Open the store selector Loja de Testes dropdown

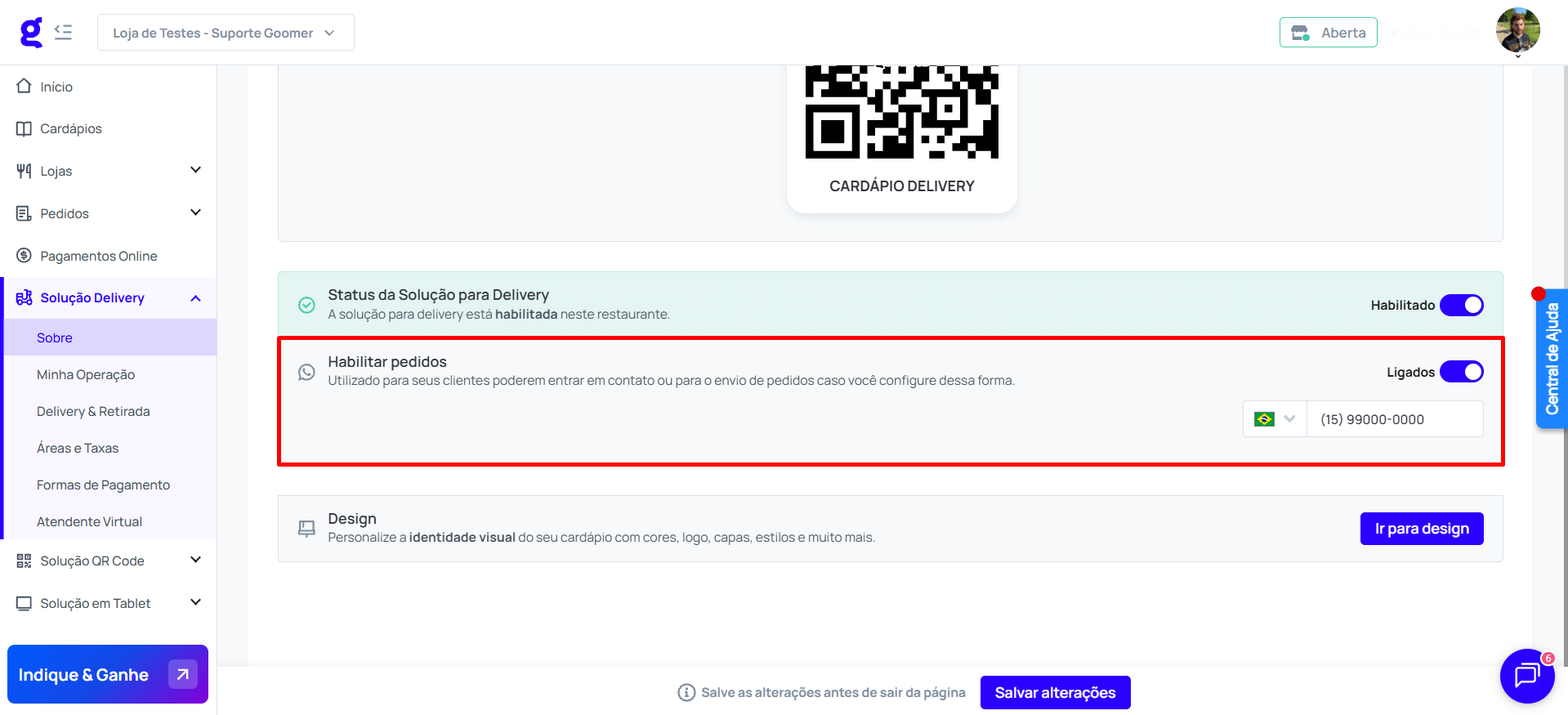coord(226,33)
